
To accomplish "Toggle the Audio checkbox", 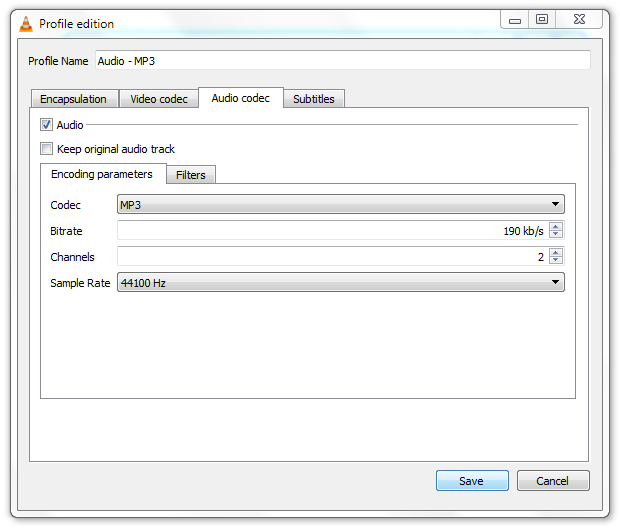I will click(x=46, y=125).
